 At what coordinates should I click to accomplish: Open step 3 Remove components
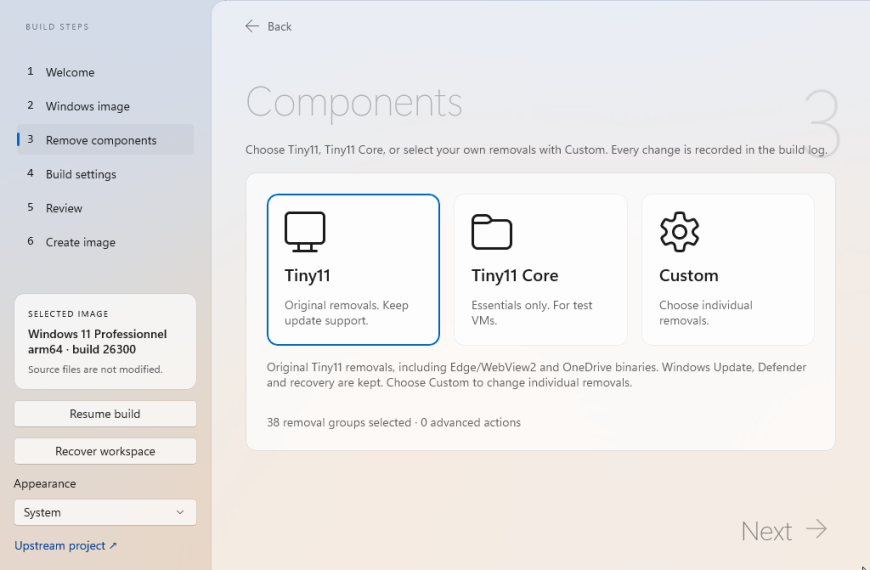point(105,140)
